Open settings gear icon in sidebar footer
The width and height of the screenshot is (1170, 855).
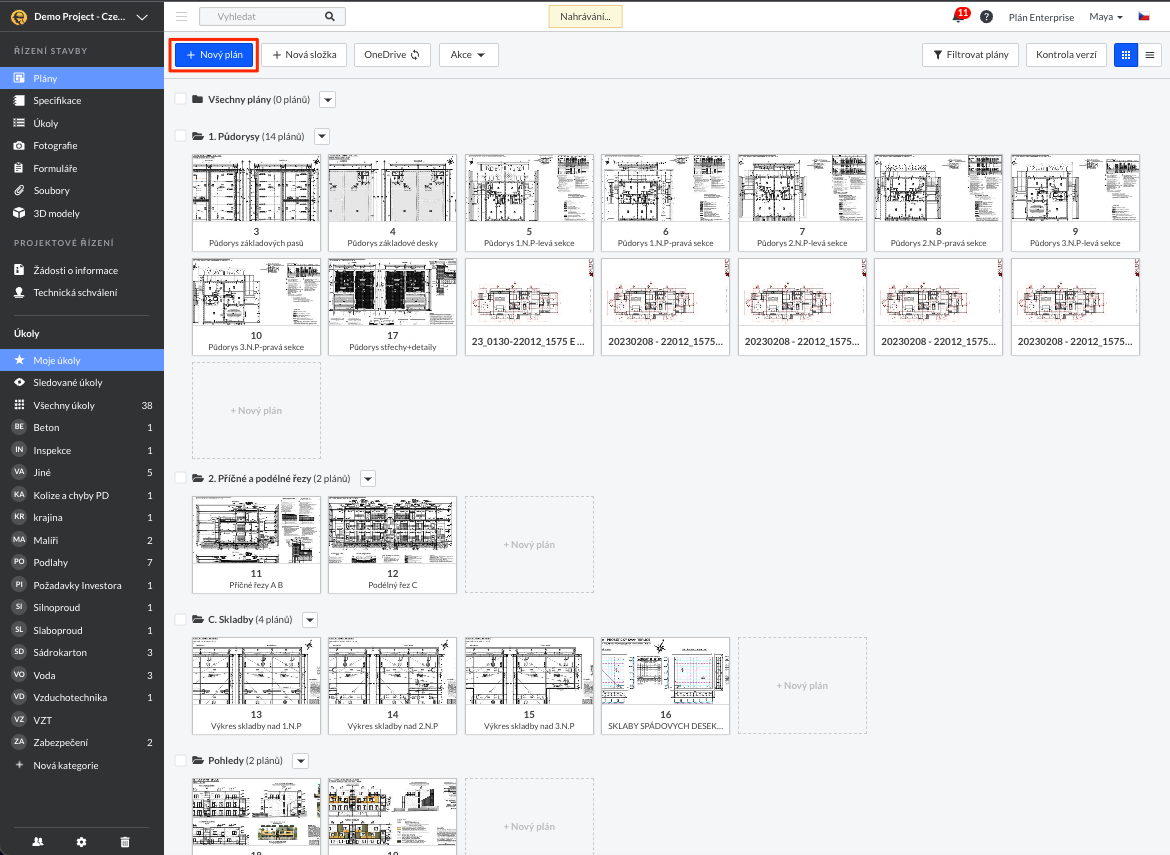click(x=81, y=842)
